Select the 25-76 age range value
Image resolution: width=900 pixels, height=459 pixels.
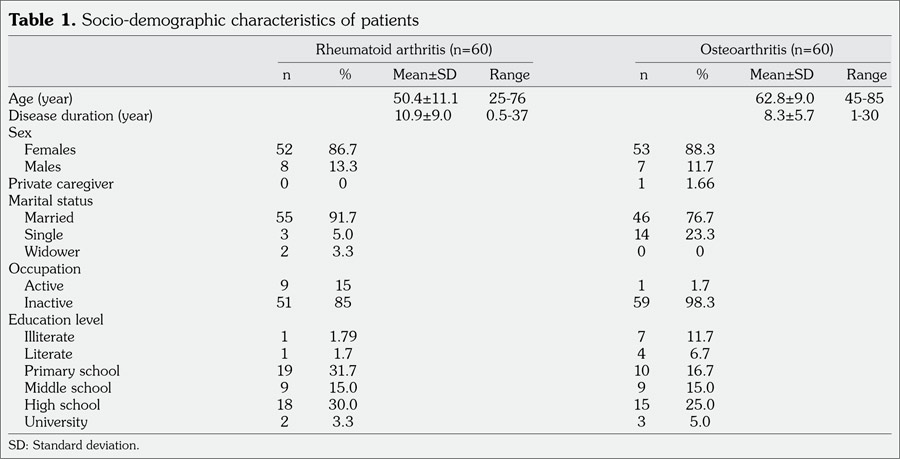tap(509, 98)
